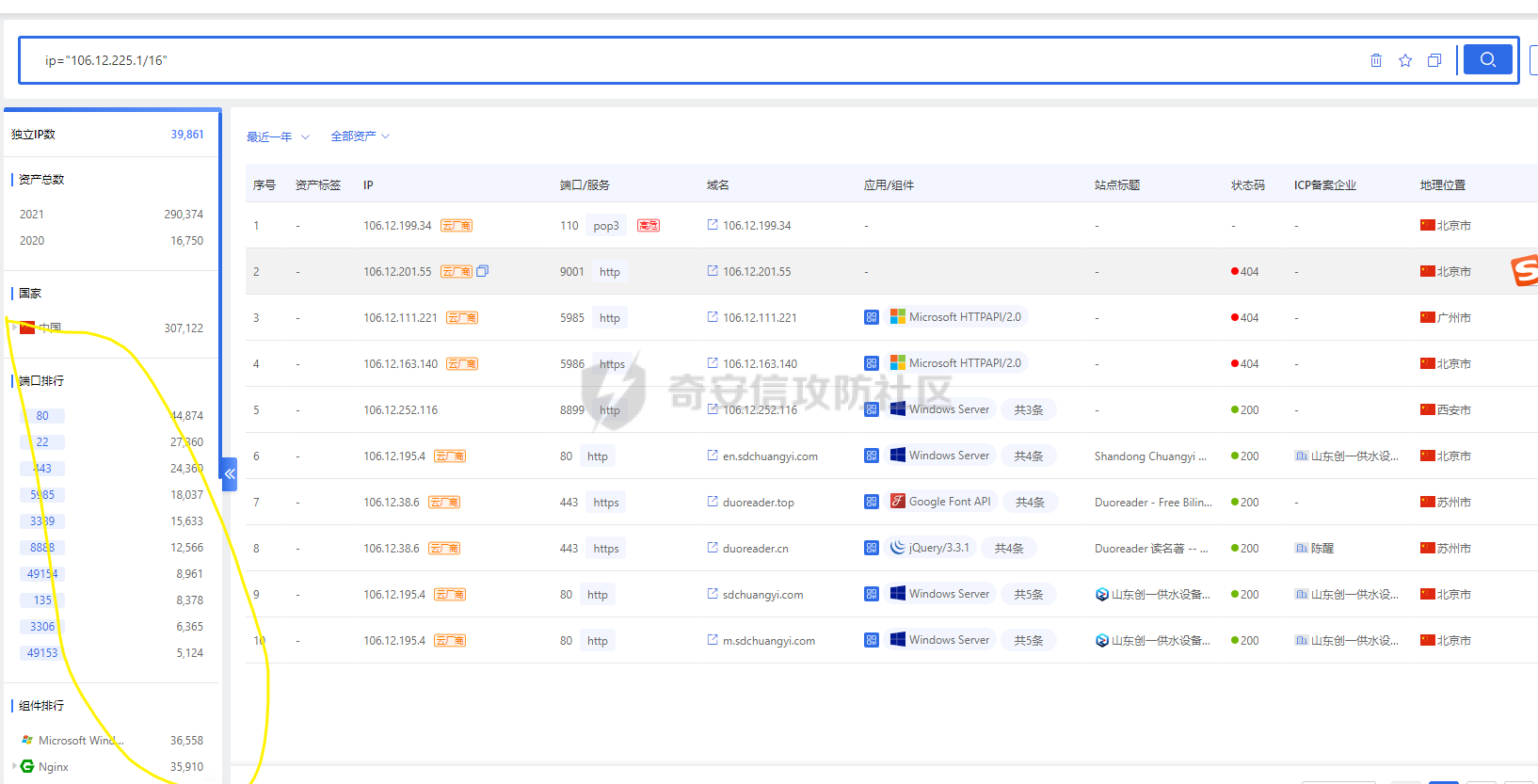Click cloud vendor tag on 106.12.163.140
Screen dimensions: 1538x784
tap(462, 364)
